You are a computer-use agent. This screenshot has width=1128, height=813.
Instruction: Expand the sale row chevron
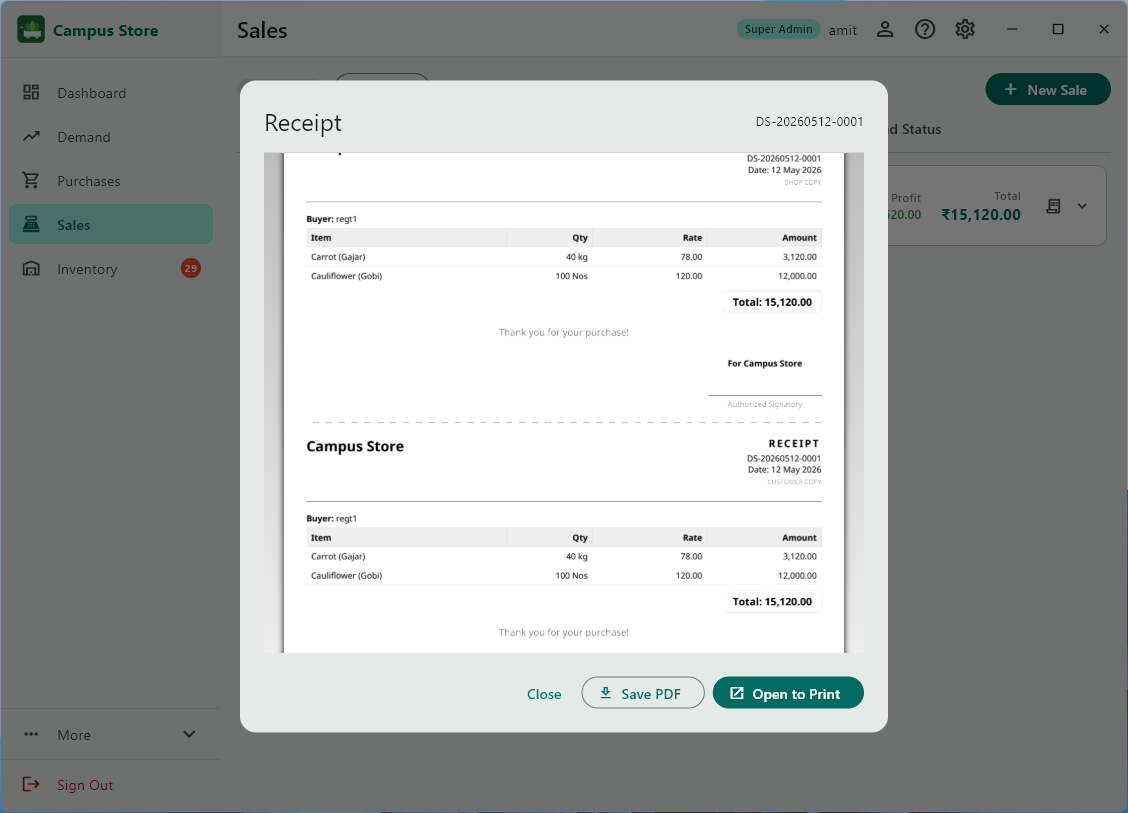(1082, 206)
